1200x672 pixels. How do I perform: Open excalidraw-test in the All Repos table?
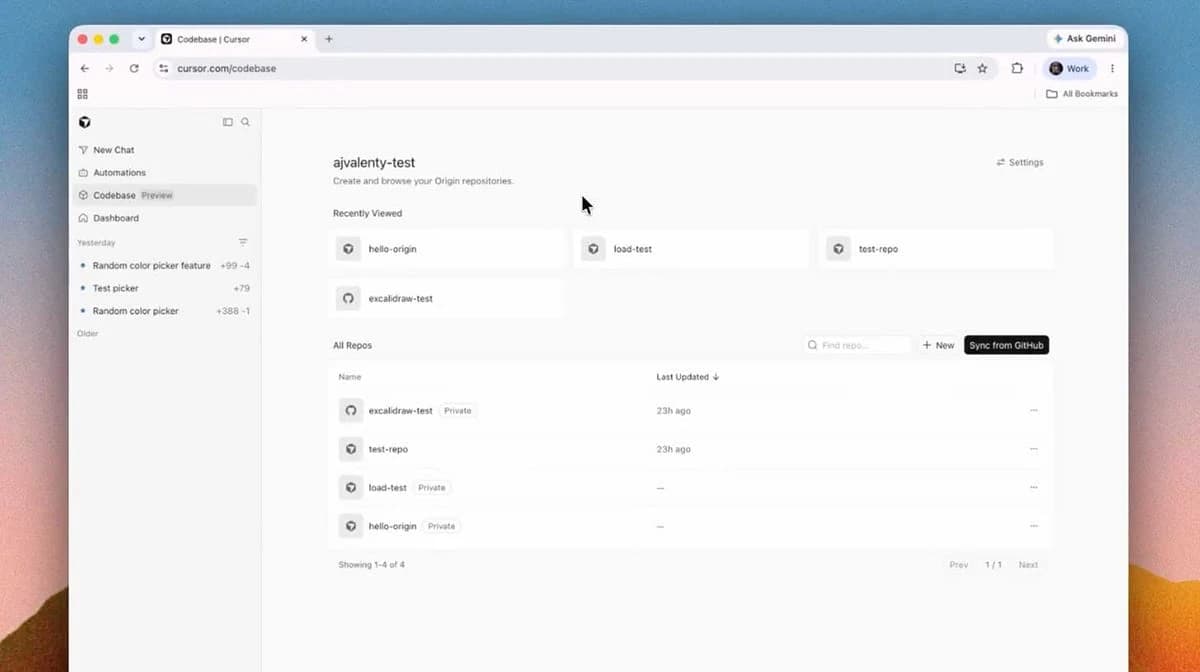[x=400, y=411]
